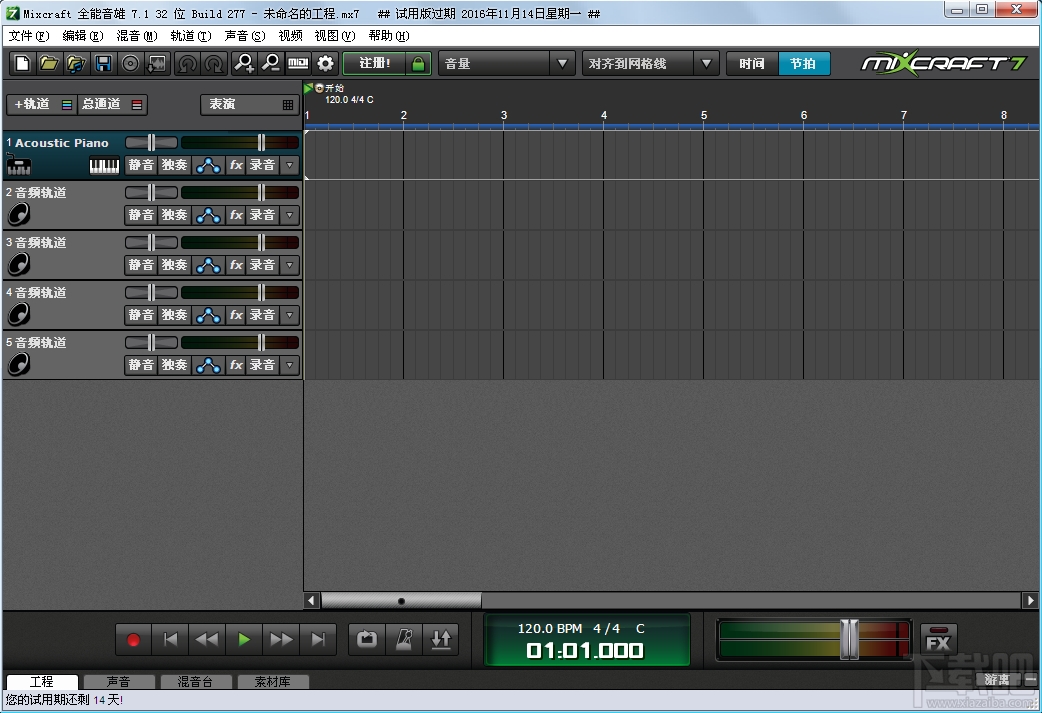Image resolution: width=1042 pixels, height=713 pixels.
Task: Adjust the pan slider on Acoustic Piano track
Action: pyautogui.click(x=151, y=142)
